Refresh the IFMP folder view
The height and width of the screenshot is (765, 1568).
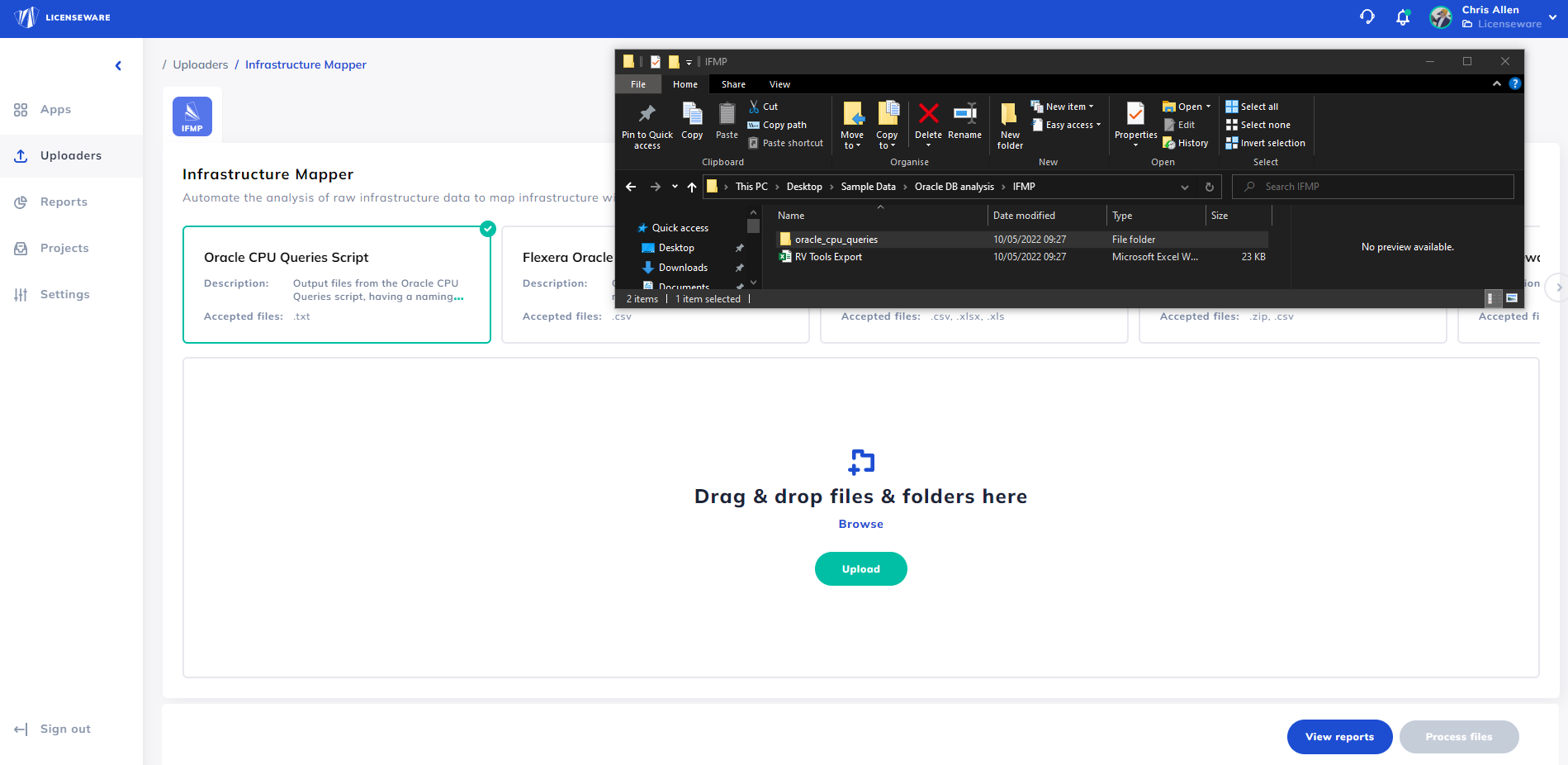[x=1209, y=187]
